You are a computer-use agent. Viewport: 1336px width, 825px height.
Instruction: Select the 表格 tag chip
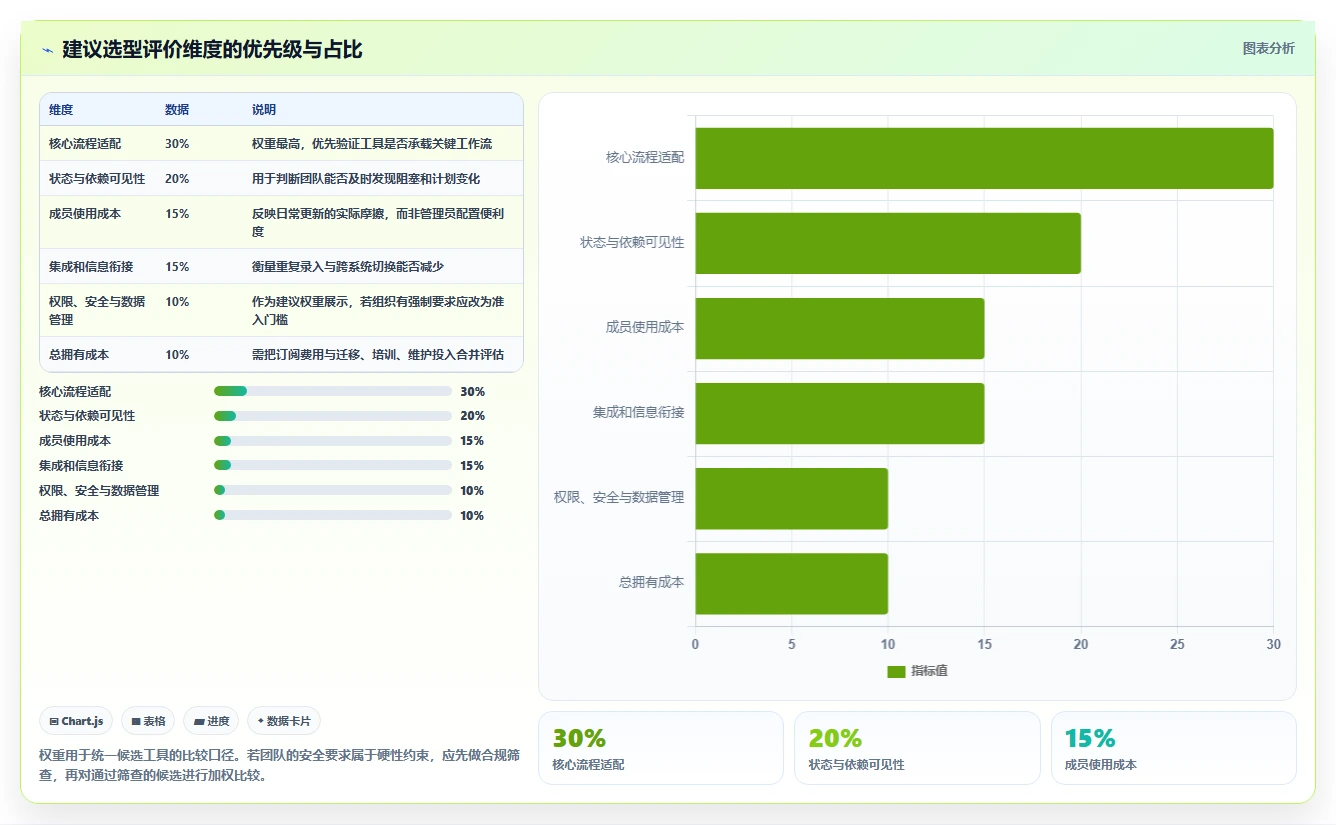click(x=148, y=721)
